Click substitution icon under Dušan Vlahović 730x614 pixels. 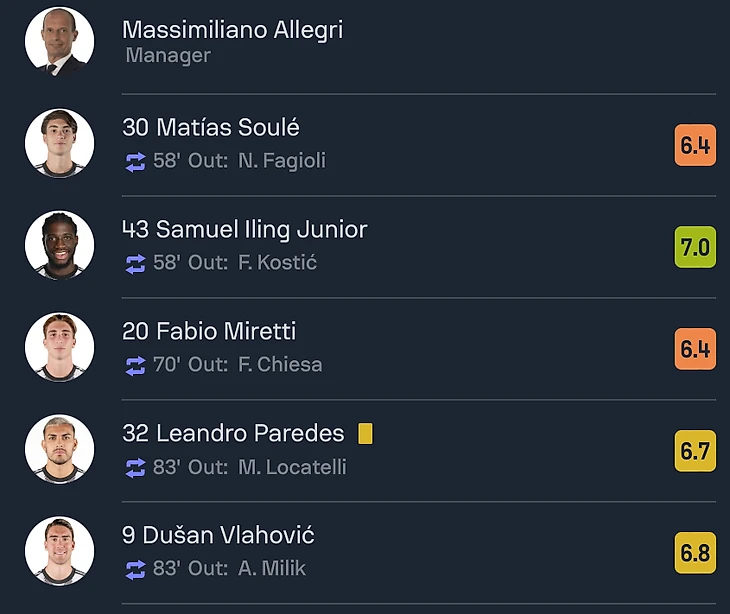pos(135,570)
